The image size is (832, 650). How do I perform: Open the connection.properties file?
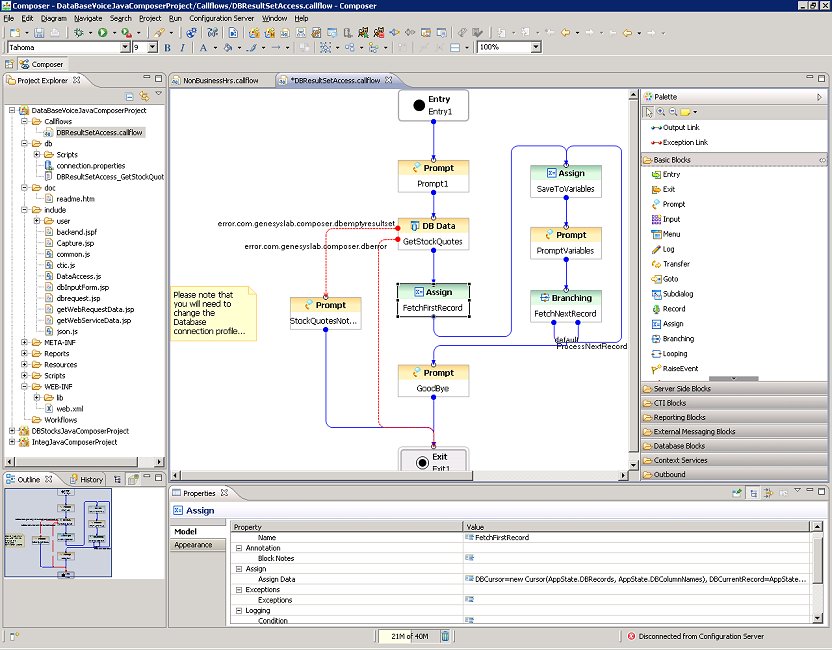[x=90, y=165]
